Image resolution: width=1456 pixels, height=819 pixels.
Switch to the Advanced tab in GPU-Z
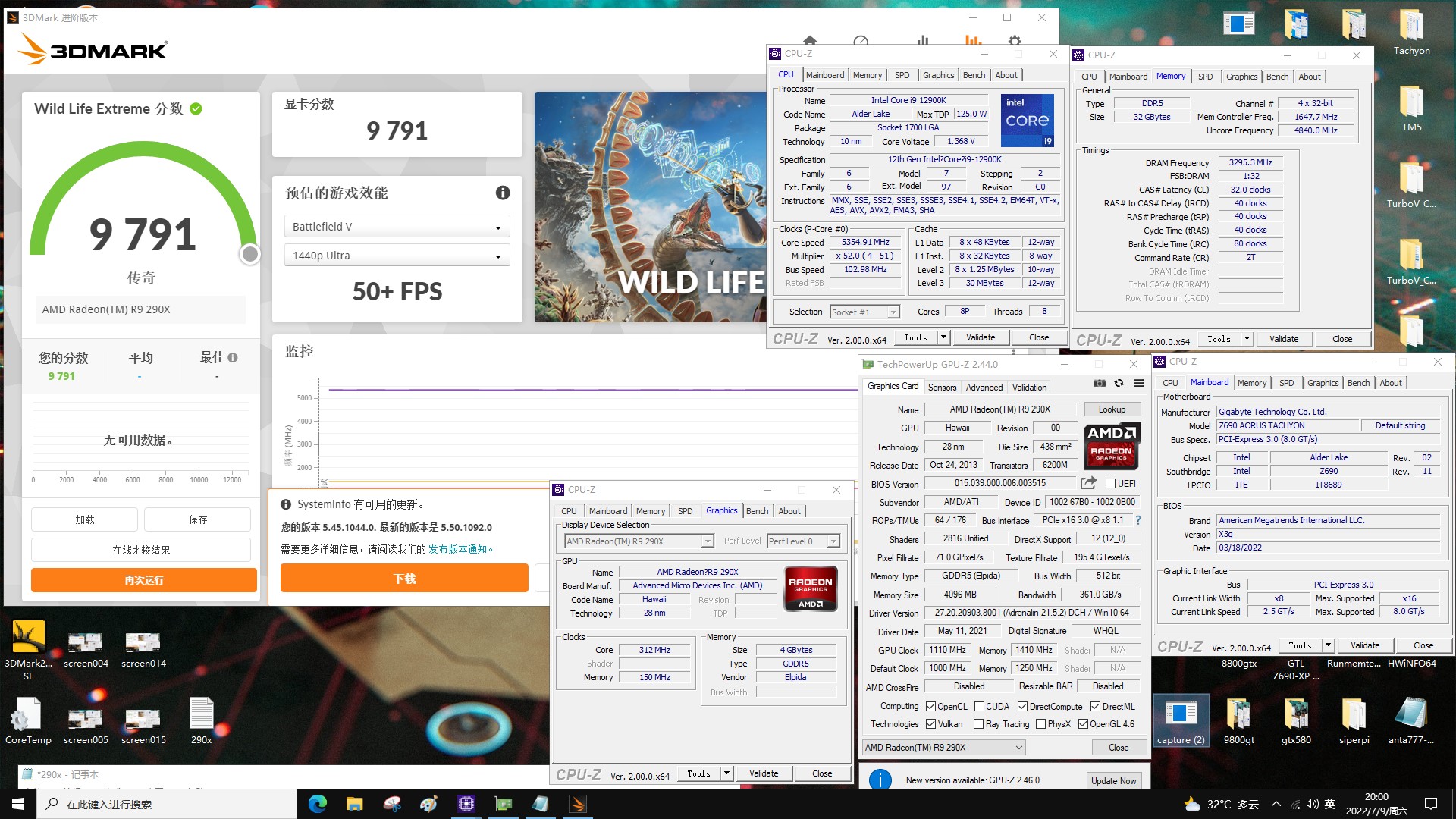click(984, 387)
